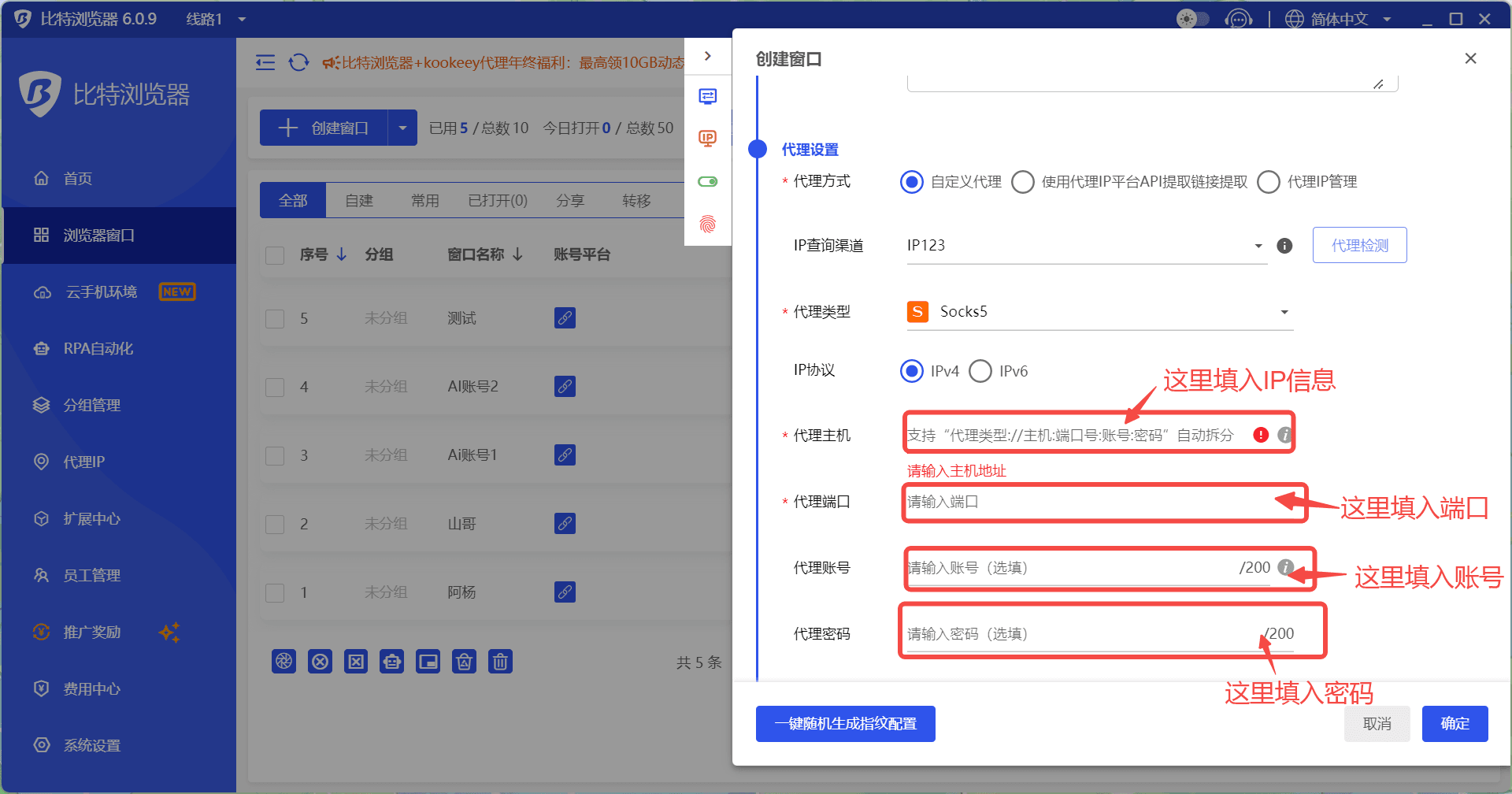
Task: Switch to the 转移 tab
Action: pos(636,200)
